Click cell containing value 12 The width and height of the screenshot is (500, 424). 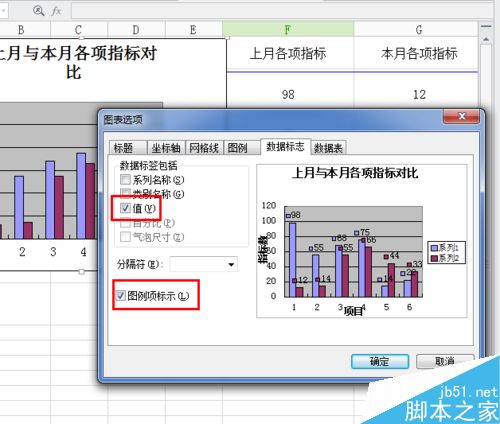pos(419,94)
